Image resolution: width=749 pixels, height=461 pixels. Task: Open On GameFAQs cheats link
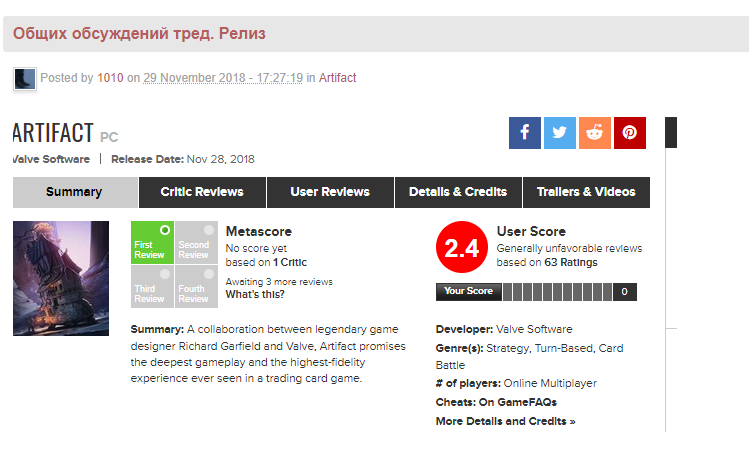[518, 402]
